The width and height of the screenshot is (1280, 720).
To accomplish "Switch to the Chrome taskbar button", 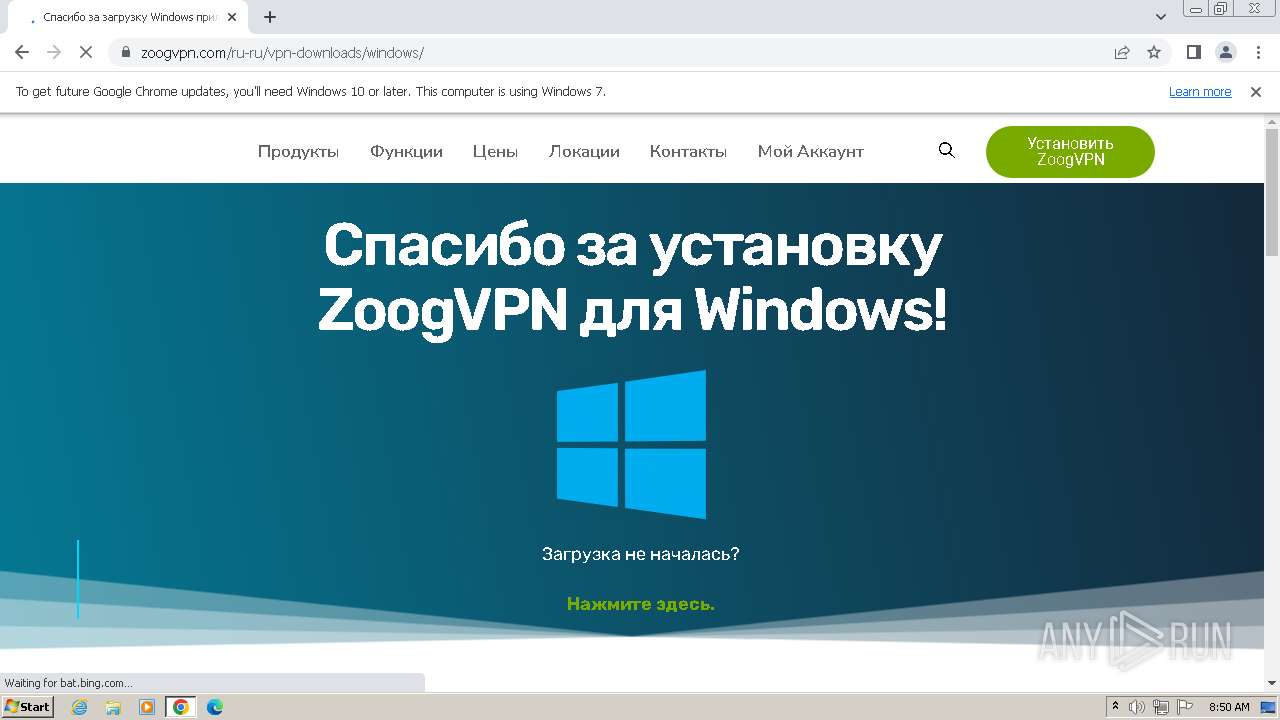I will tap(181, 707).
